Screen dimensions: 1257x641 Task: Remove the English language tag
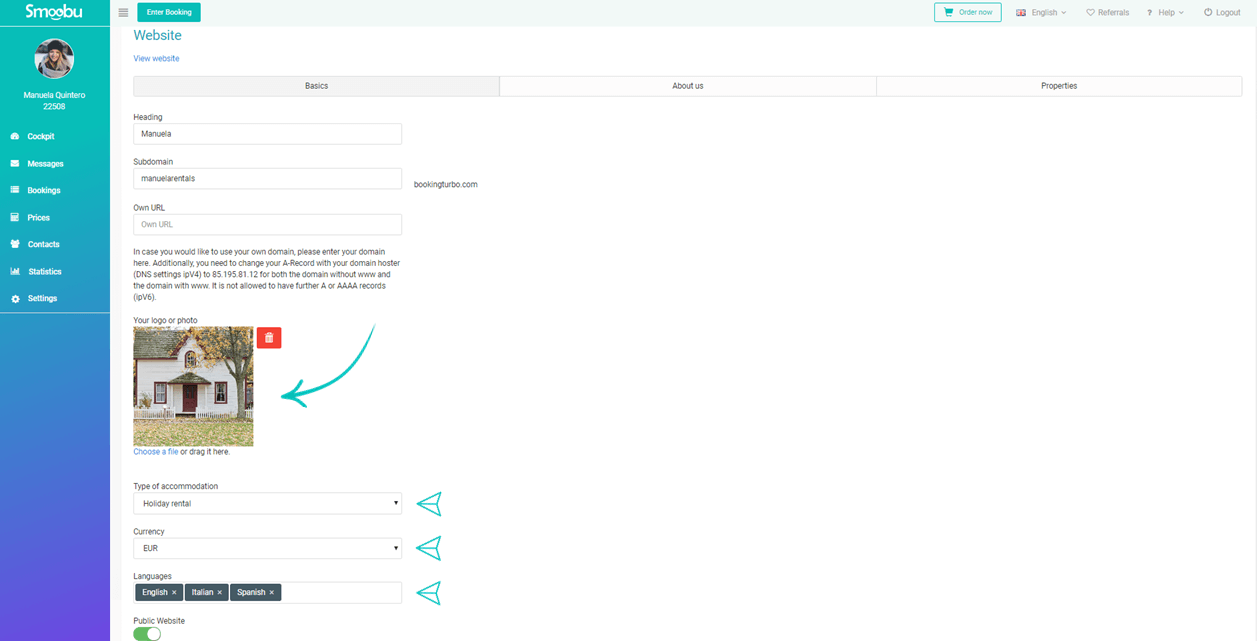[174, 592]
